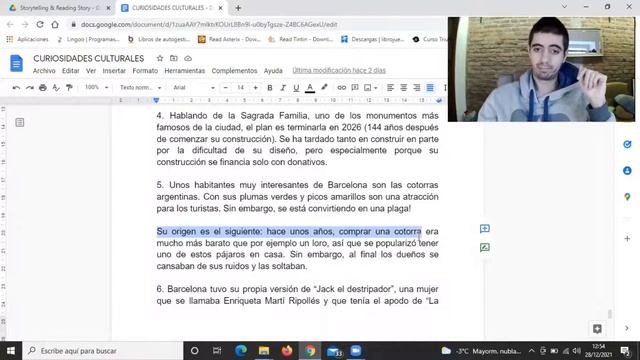Open the last modification history link
Screen dimensions: 640x360
(x=339, y=71)
